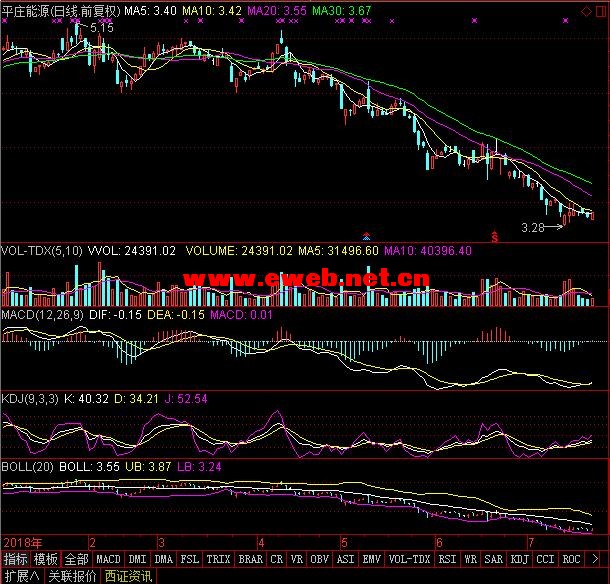Screen dimensions: 610x584
Task: Click the BOLL: 3.55 value
Action: pyautogui.click(x=89, y=466)
